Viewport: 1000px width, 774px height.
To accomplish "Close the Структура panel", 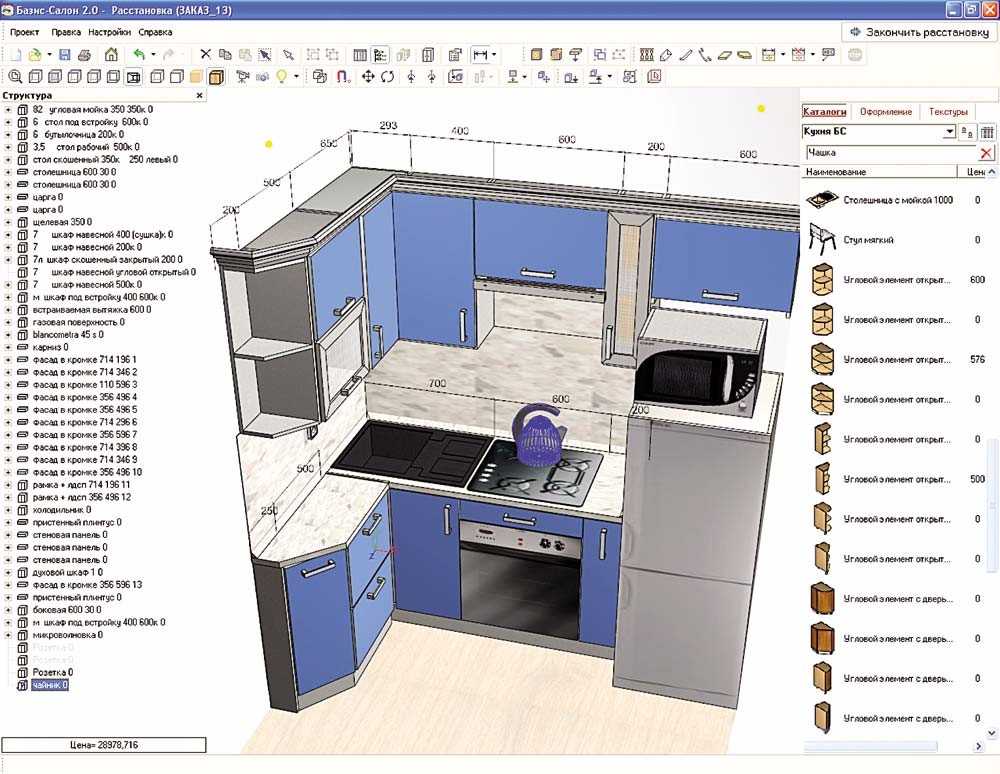I will 200,95.
